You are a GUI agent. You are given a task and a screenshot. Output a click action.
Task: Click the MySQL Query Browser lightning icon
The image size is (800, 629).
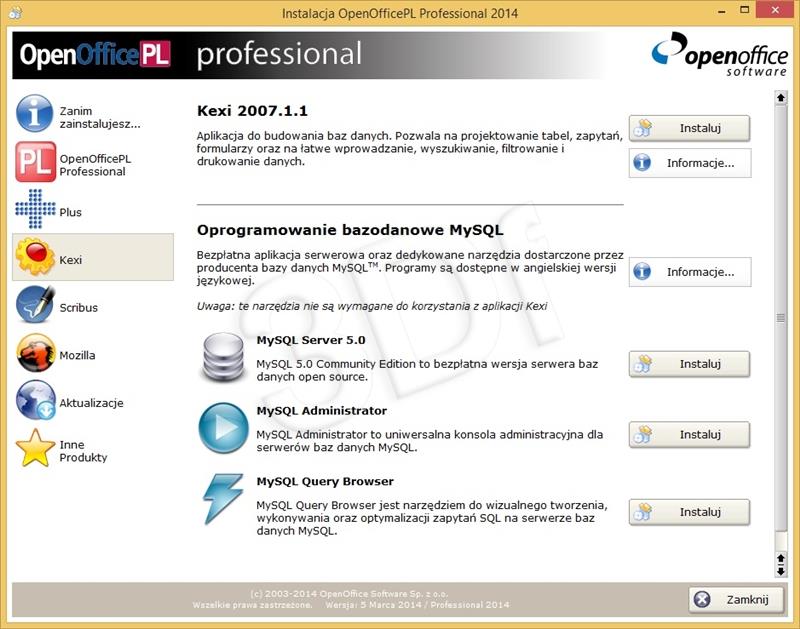pyautogui.click(x=223, y=499)
